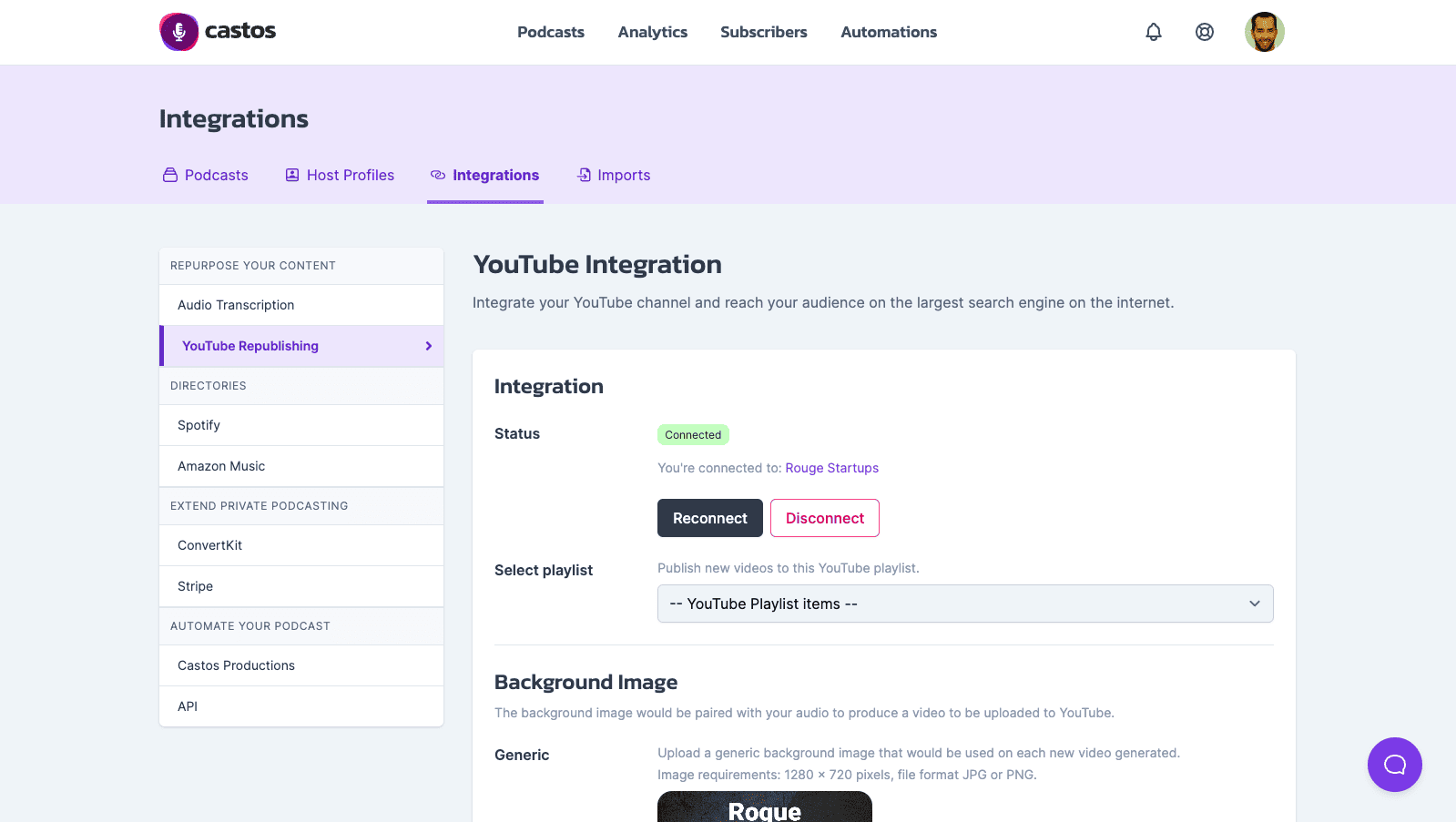This screenshot has width=1456, height=822.
Task: Select YouTube Republishing in the sidebar
Action: [301, 346]
